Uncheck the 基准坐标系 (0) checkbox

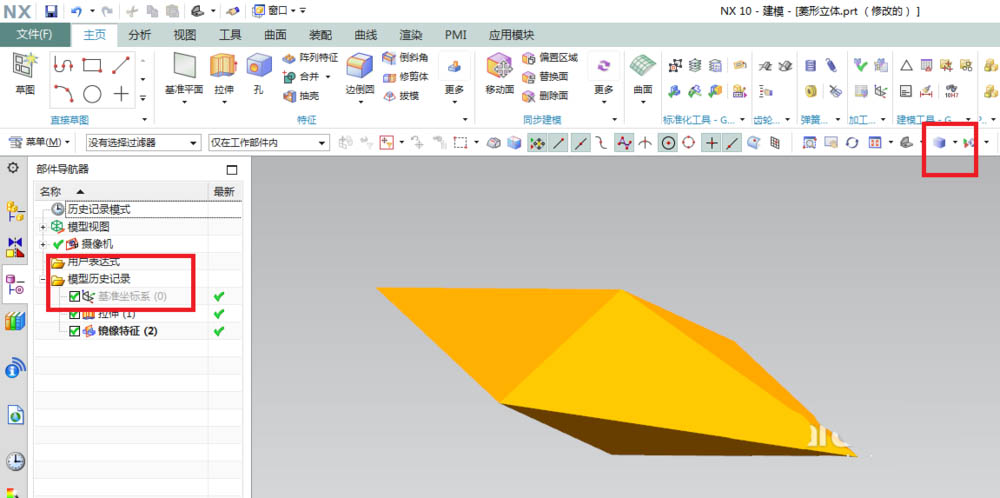coord(74,297)
